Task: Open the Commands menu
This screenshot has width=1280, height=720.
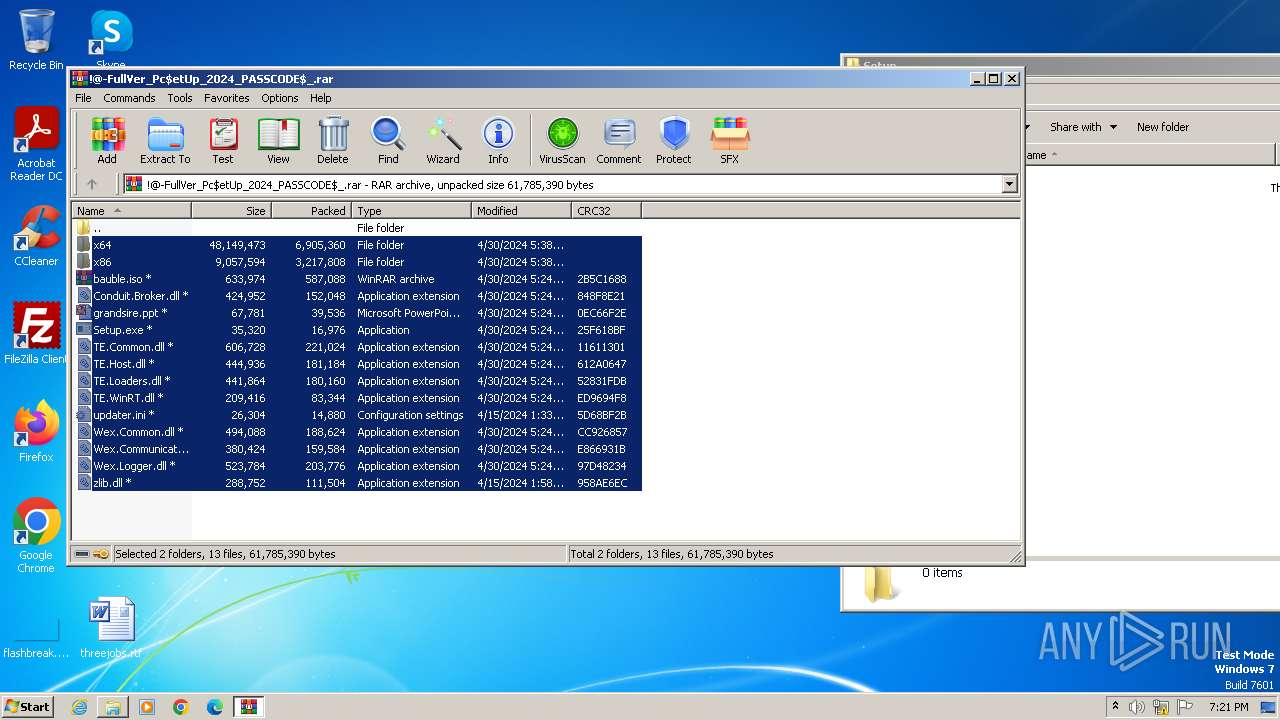Action: (x=129, y=98)
